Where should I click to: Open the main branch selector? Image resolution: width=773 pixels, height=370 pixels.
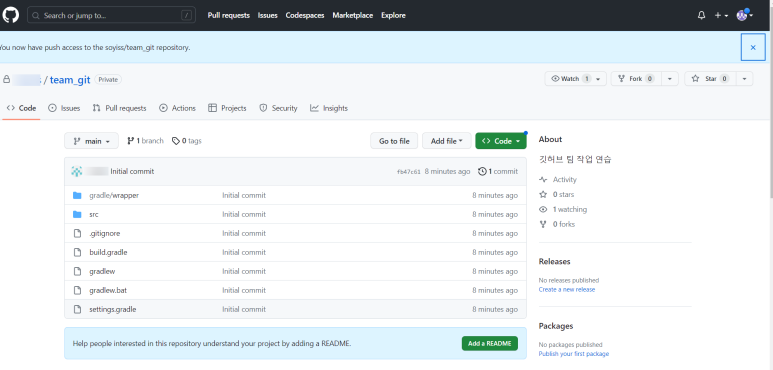pos(91,141)
